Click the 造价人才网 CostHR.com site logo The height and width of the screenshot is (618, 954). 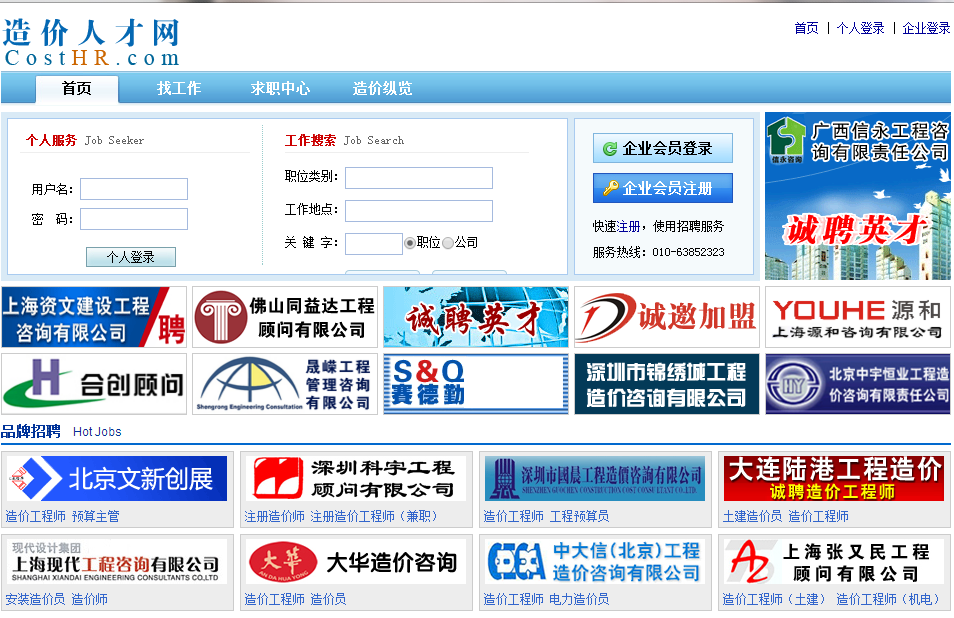point(91,42)
